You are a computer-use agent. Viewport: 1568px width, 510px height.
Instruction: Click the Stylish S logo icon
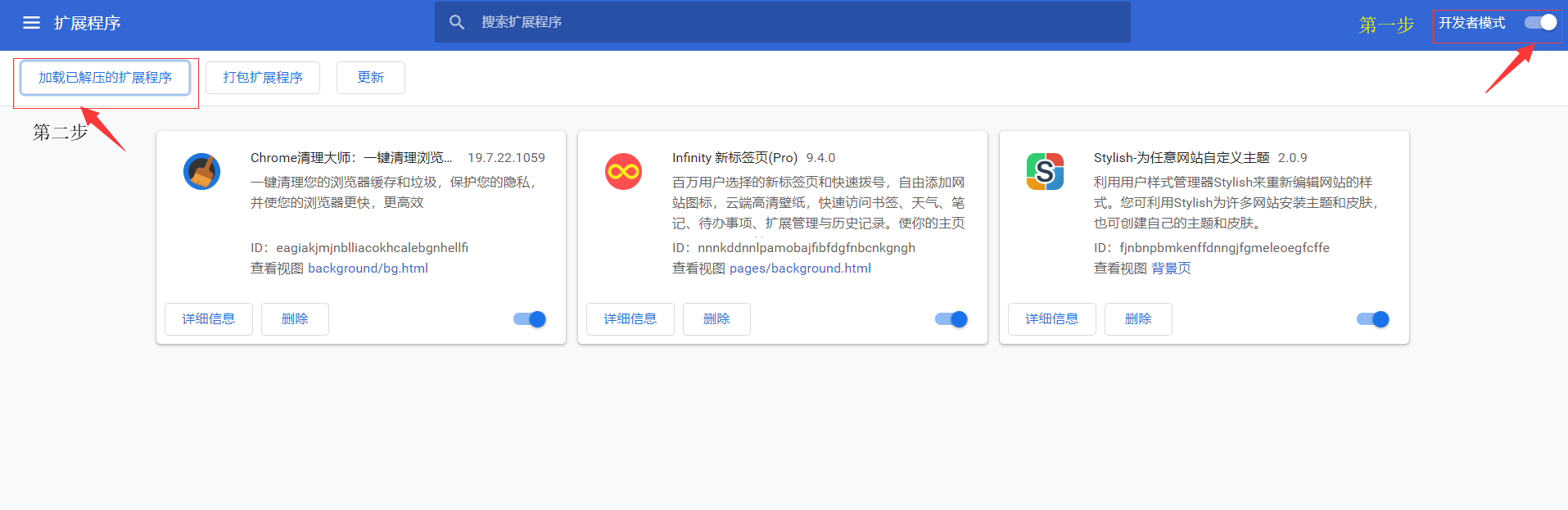pyautogui.click(x=1045, y=172)
